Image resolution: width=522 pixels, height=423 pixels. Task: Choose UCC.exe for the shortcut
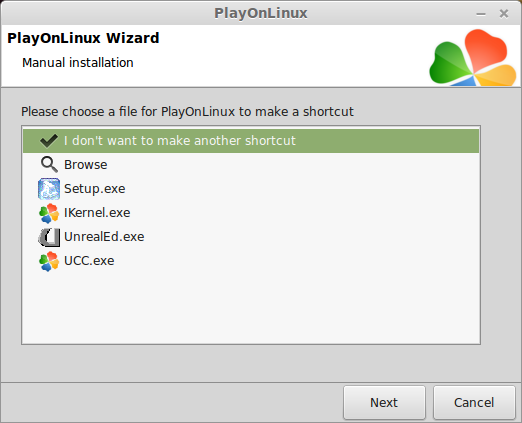pyautogui.click(x=251, y=261)
